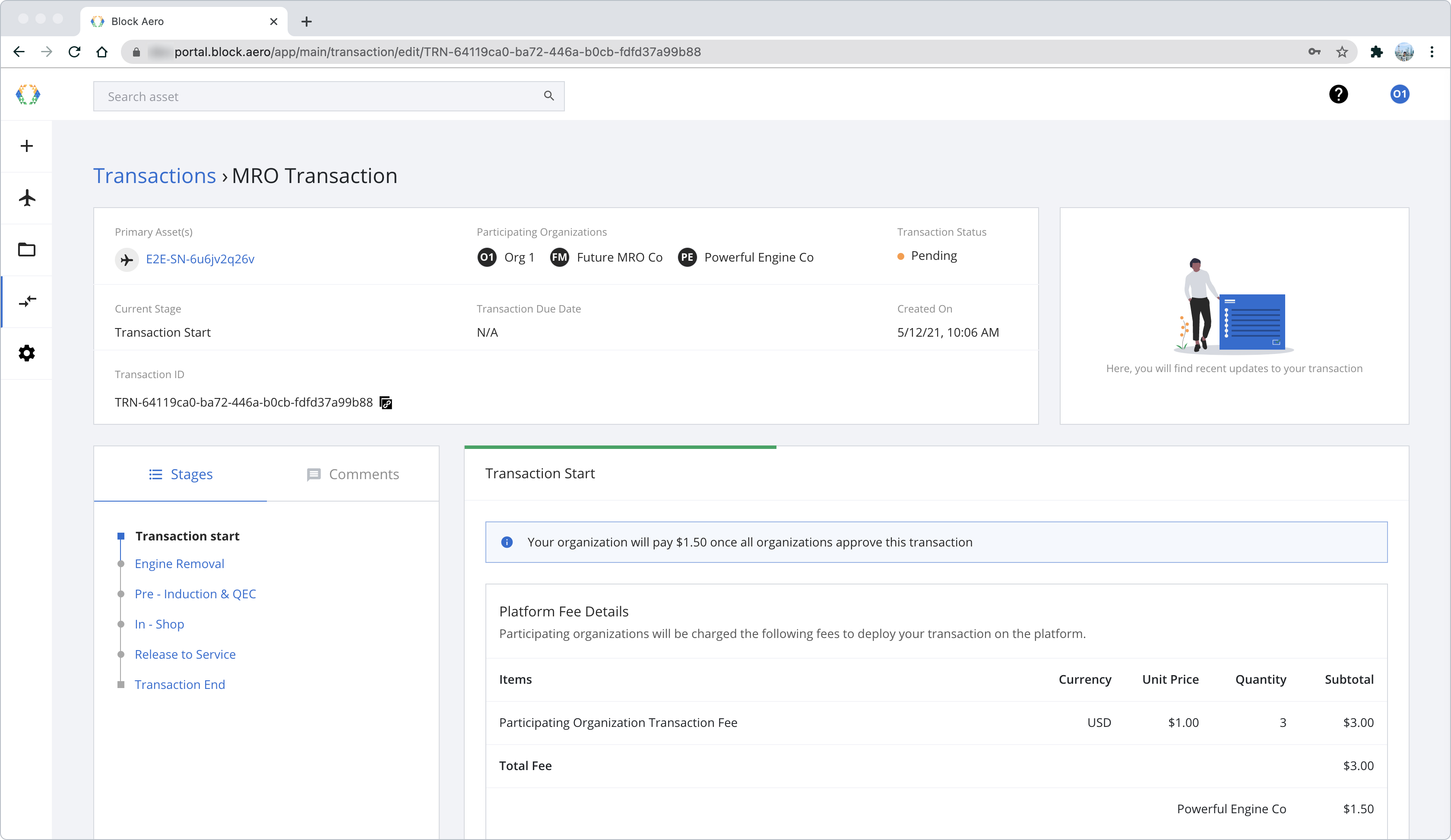Open asset E2E-SN-6u6jv2q26v link

[x=200, y=259]
